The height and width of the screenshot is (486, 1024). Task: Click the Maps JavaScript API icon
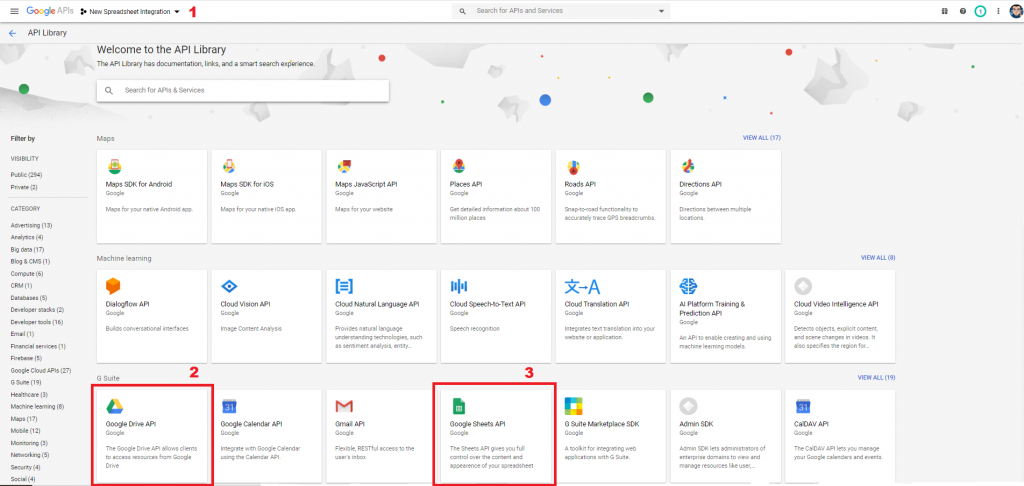[x=344, y=166]
